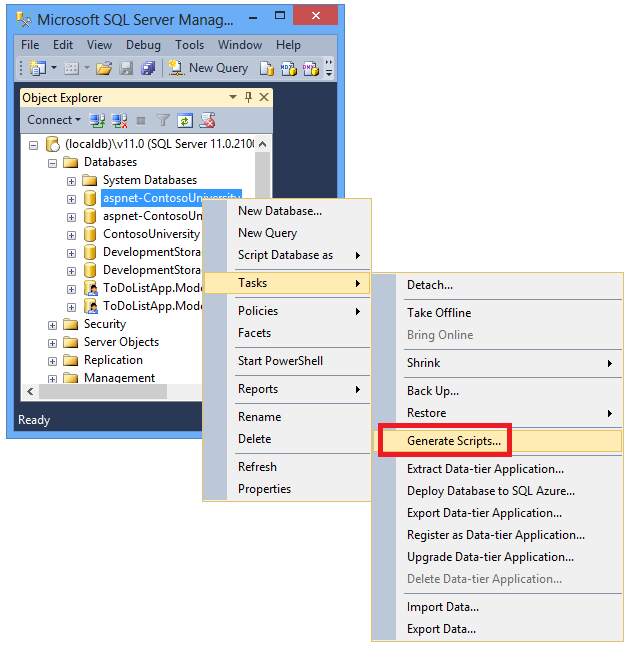Click the Filter funnel icon
630x649 pixels.
click(x=163, y=120)
